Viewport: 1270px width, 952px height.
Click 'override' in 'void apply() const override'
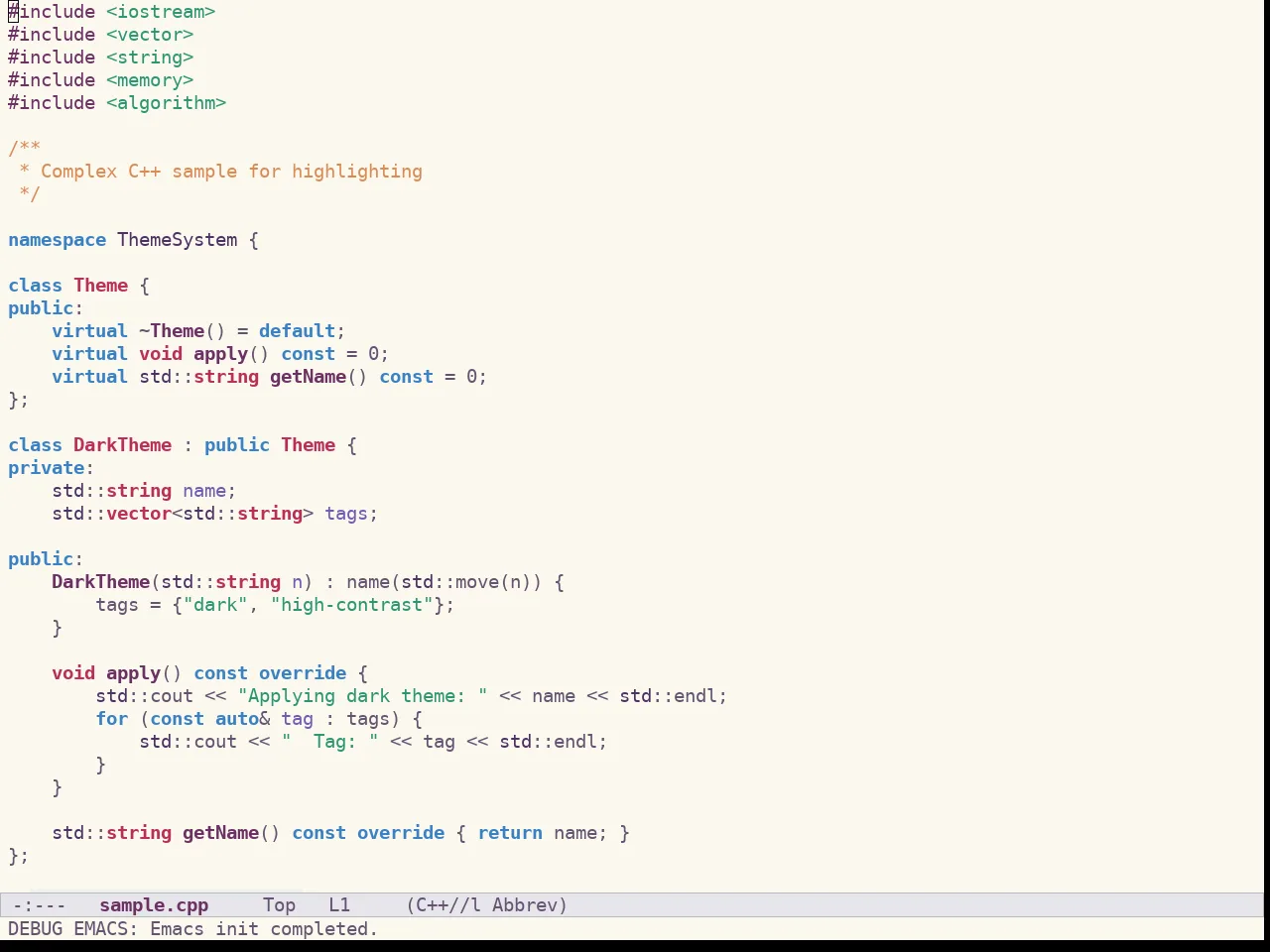pyautogui.click(x=303, y=673)
